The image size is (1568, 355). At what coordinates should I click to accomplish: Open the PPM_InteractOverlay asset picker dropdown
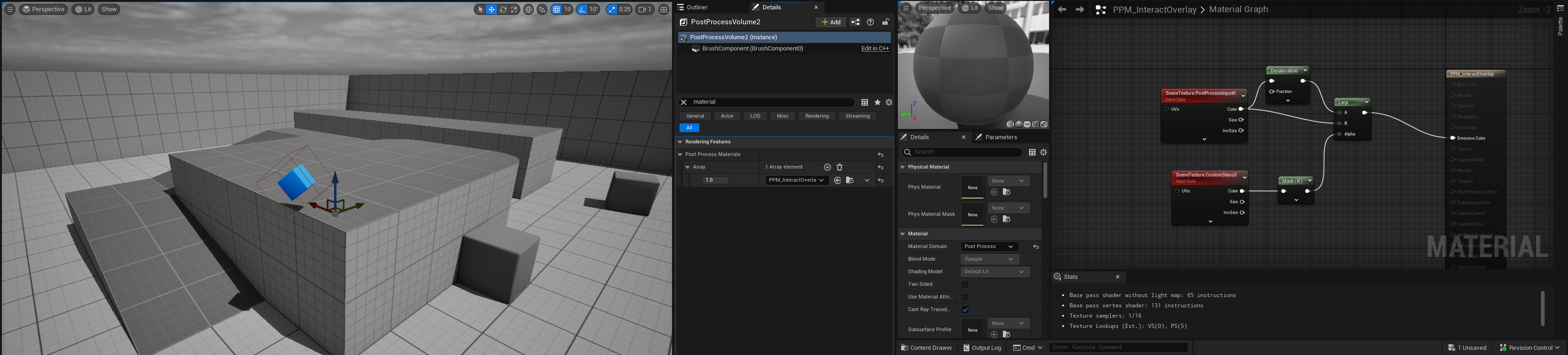coord(797,180)
